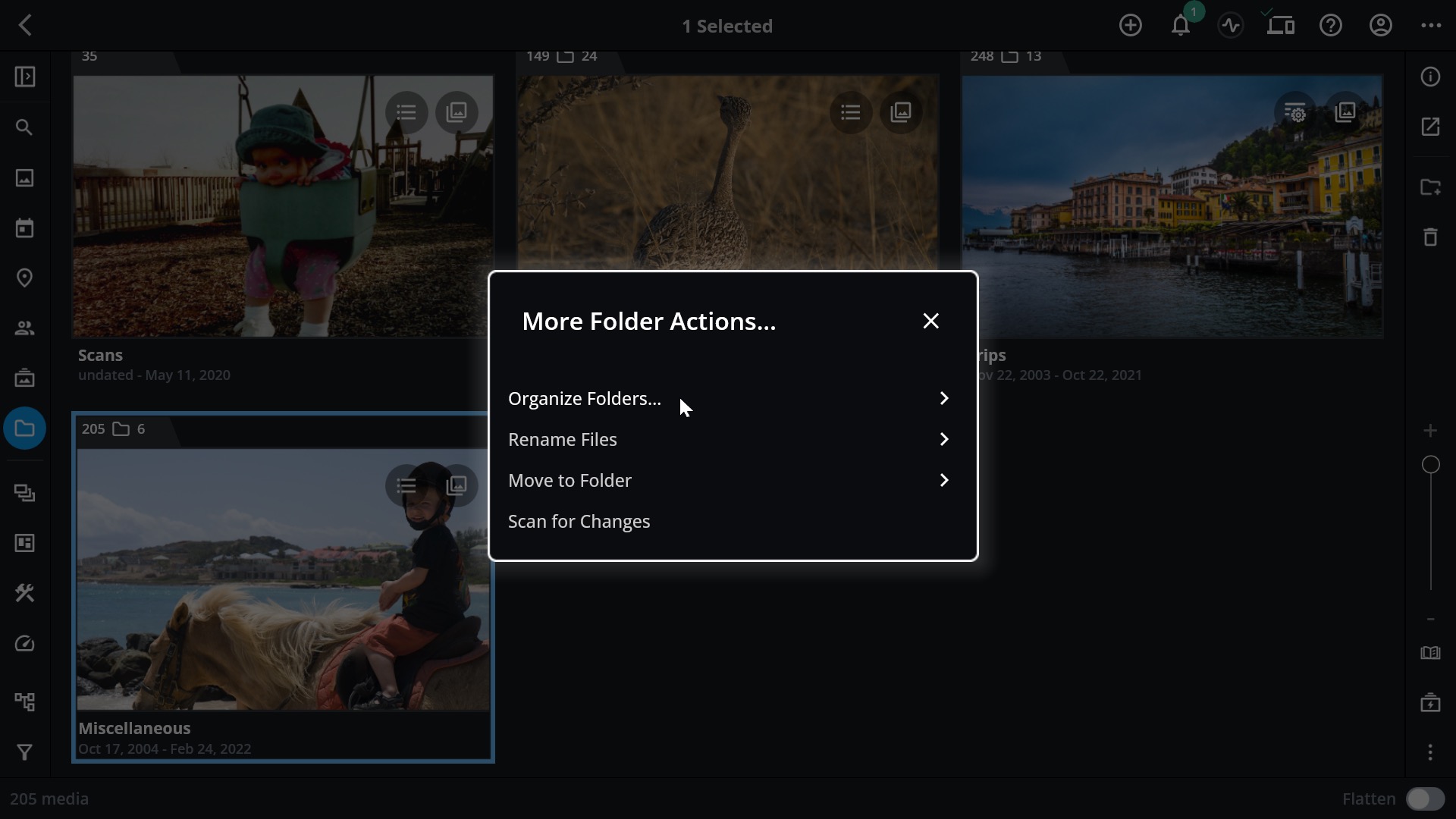Click the list icon on Miscellaneous folder

pos(406,485)
